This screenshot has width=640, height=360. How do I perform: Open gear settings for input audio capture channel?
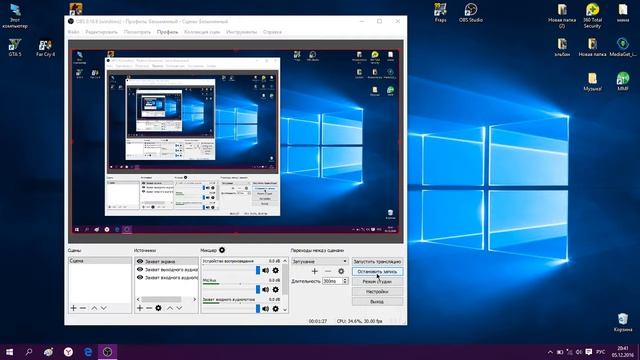coord(276,309)
